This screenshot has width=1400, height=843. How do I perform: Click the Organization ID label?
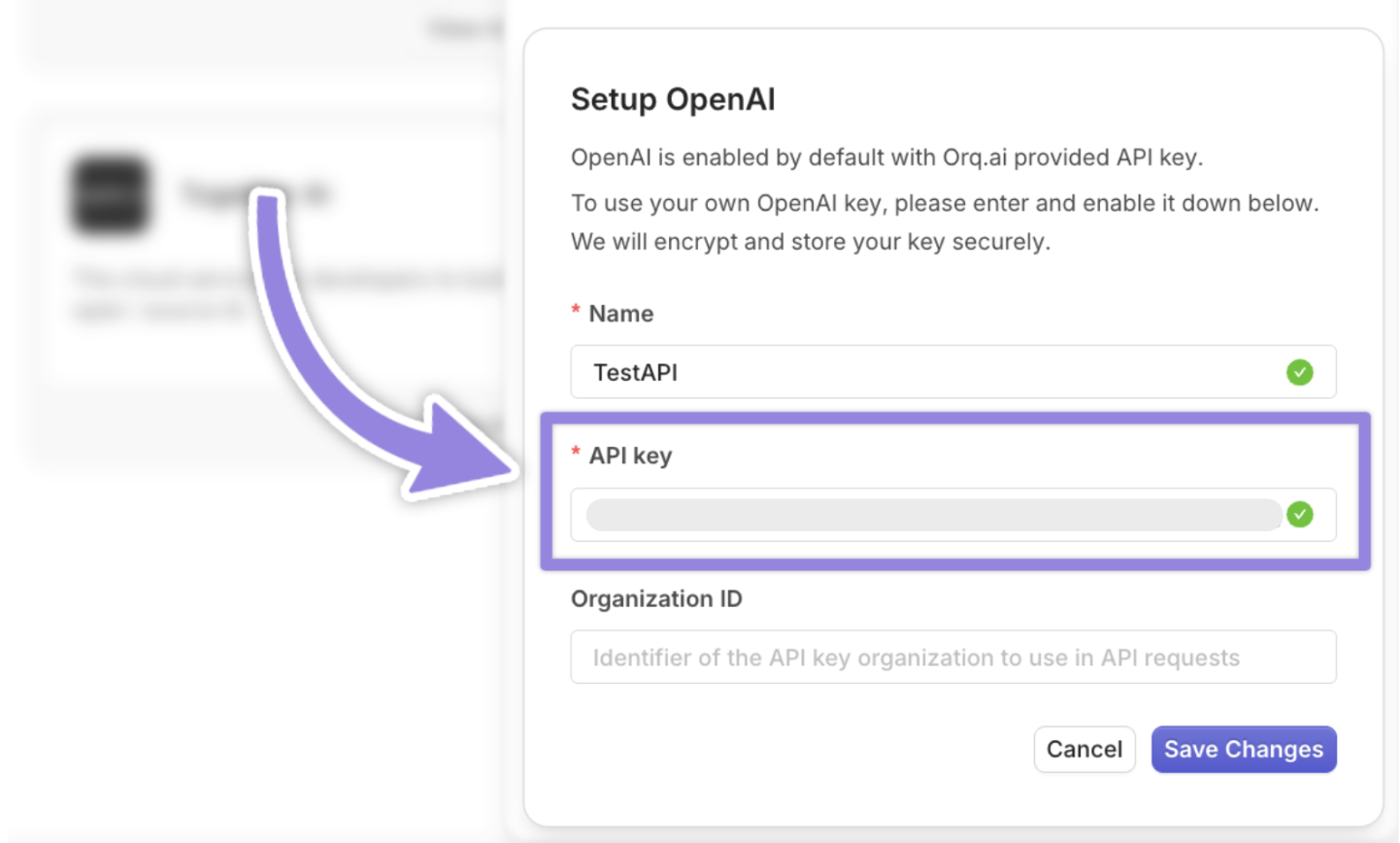656,599
